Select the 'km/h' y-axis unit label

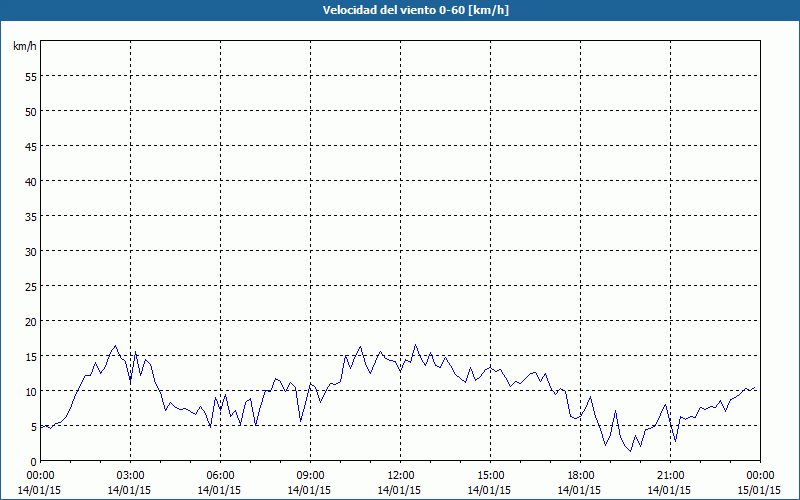25,46
